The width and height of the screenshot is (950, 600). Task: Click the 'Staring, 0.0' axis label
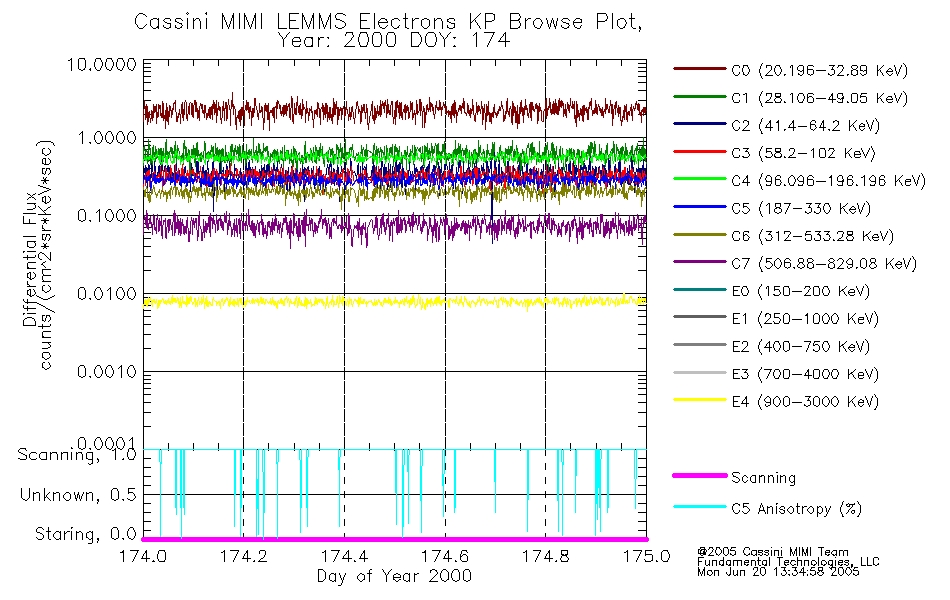(85, 534)
